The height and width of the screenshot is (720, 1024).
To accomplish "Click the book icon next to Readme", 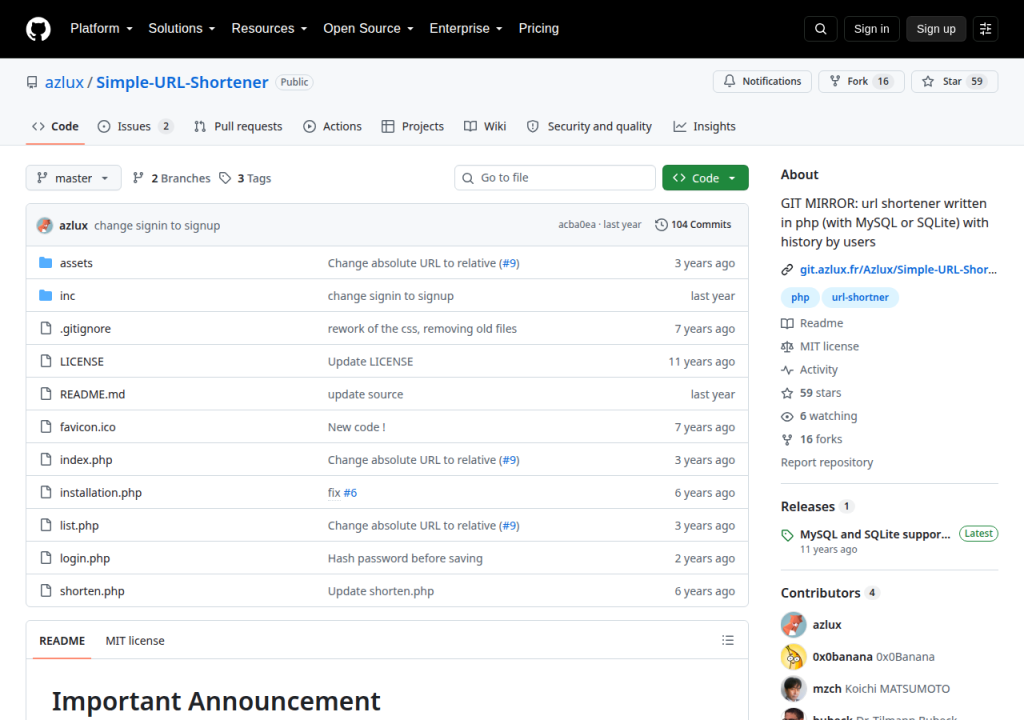I will [x=787, y=323].
